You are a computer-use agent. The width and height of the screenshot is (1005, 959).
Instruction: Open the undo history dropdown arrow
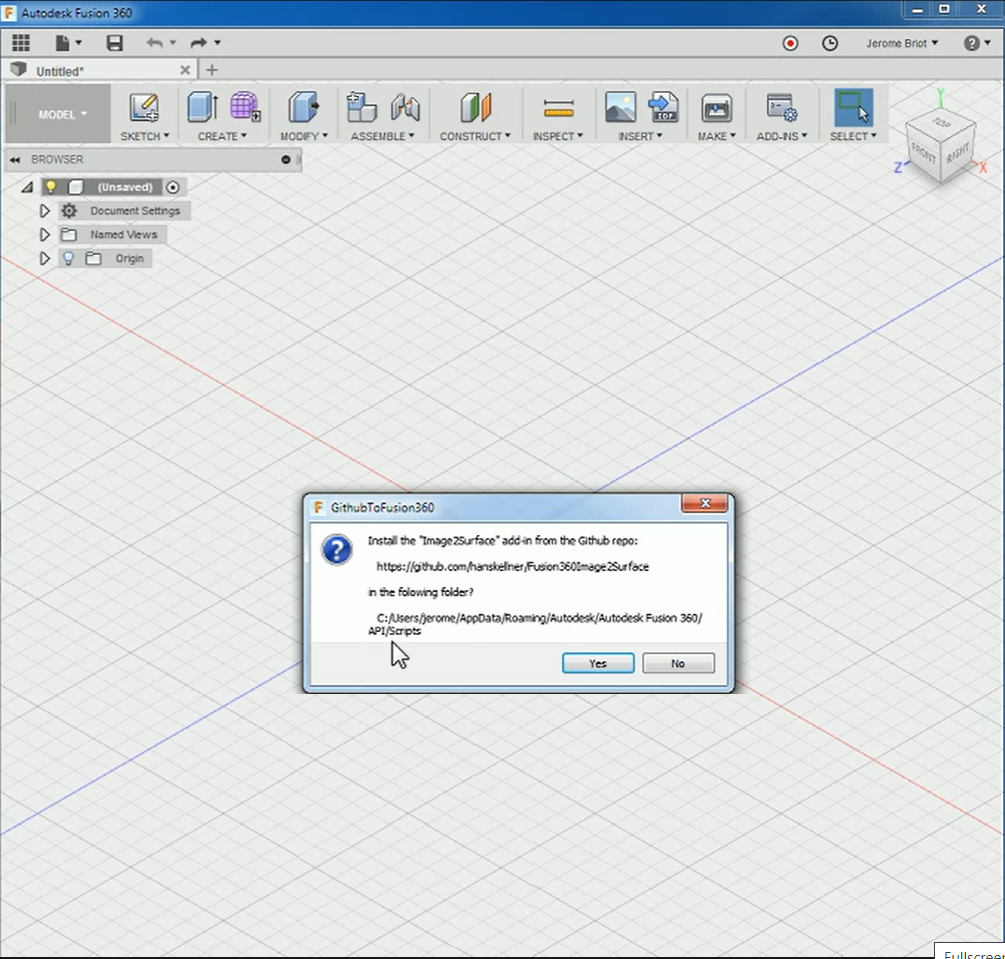pos(172,43)
